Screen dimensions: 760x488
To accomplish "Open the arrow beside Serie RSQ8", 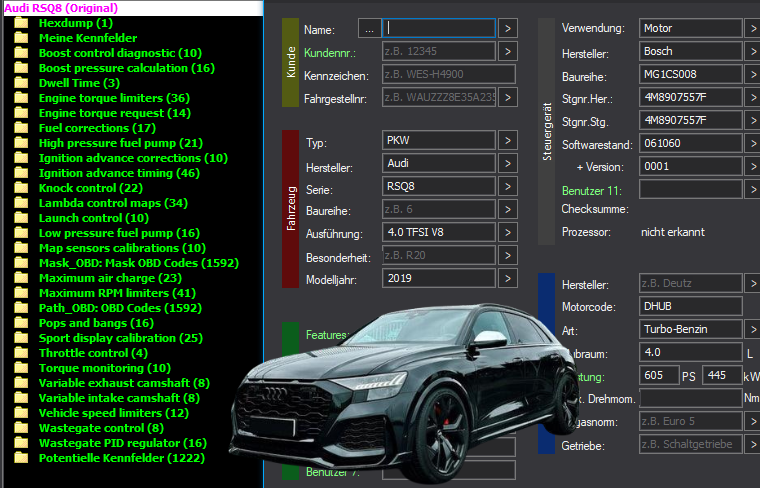I will coord(507,186).
